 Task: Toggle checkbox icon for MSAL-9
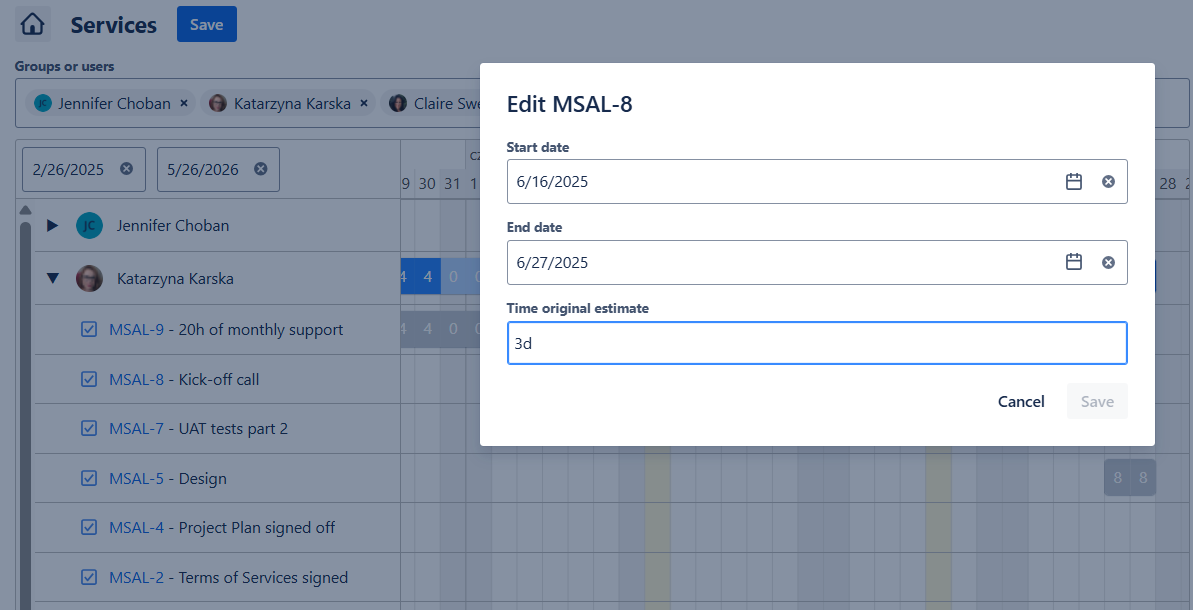(89, 329)
